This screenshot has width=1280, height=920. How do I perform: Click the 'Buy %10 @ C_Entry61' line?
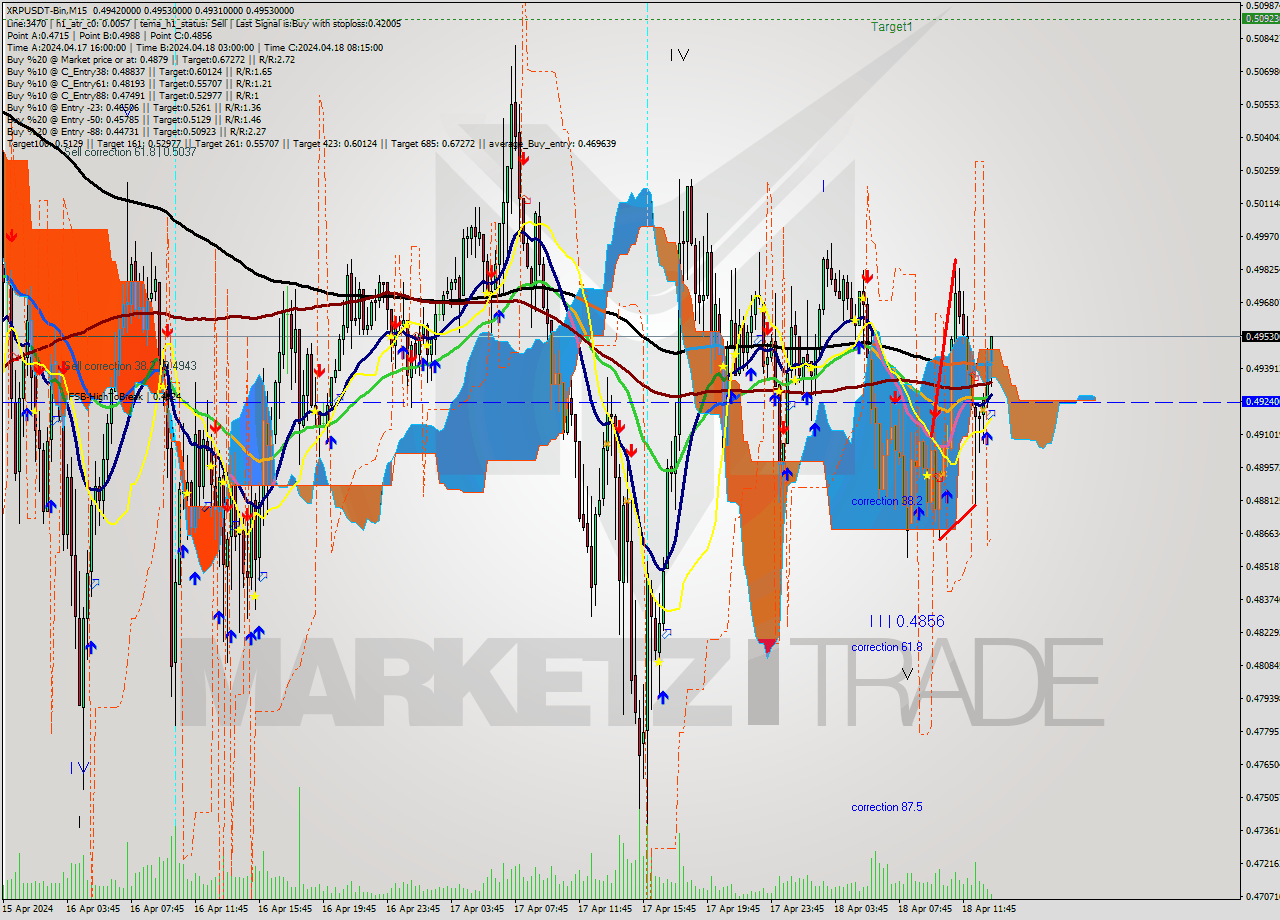[139, 83]
